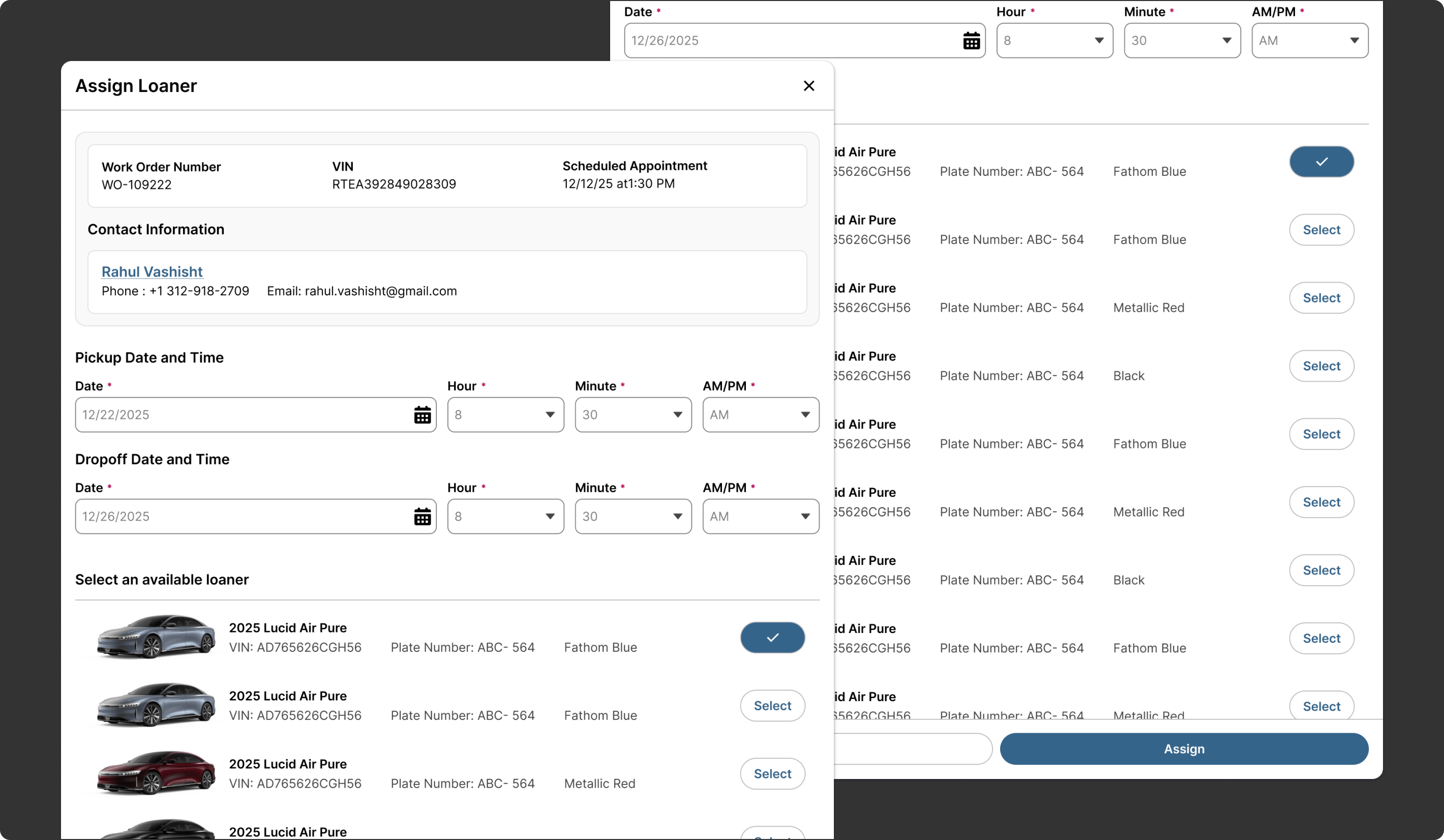Close the Assign Loaner dialog
This screenshot has height=840, width=1444.
[808, 86]
